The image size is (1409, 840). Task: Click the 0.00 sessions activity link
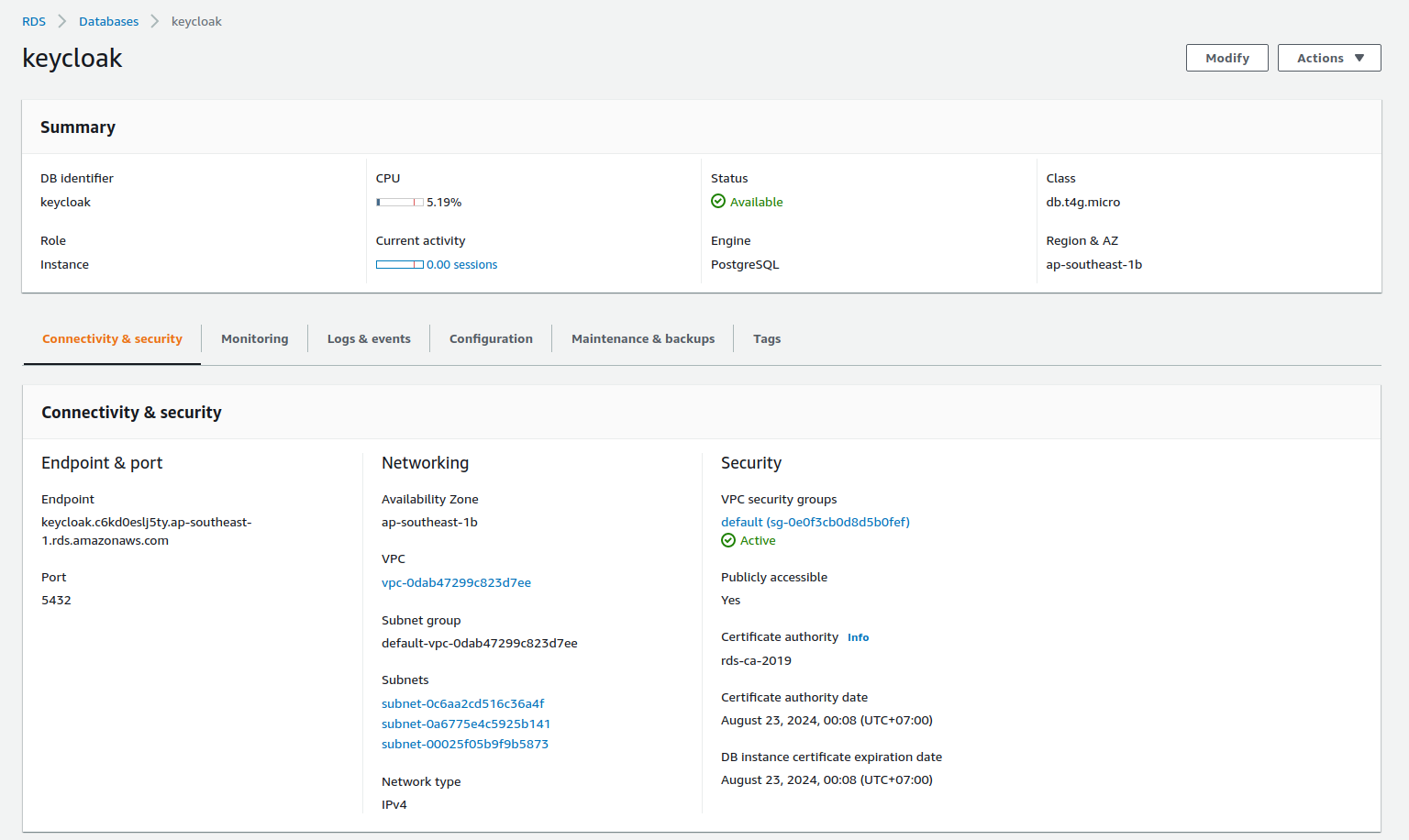click(x=461, y=264)
